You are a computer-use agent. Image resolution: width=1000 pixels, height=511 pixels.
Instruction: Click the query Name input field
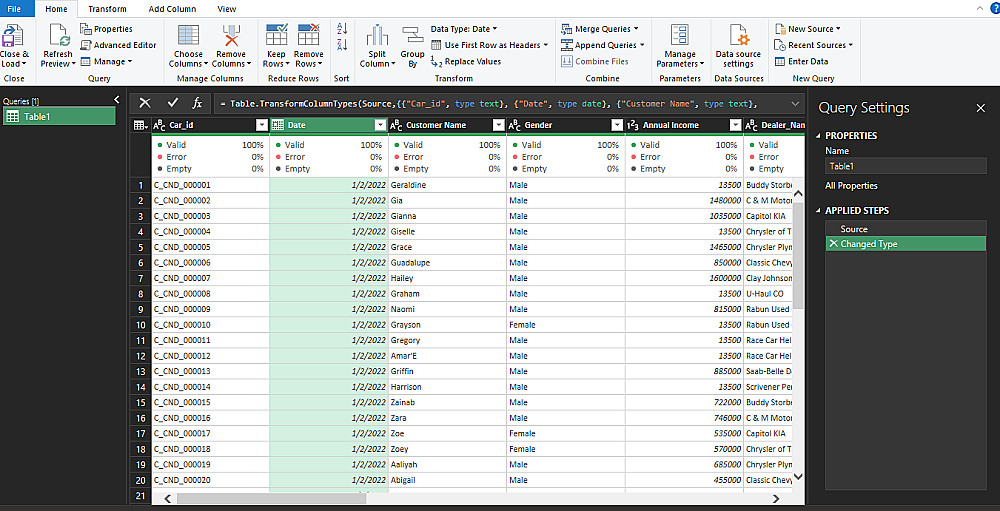pos(906,166)
